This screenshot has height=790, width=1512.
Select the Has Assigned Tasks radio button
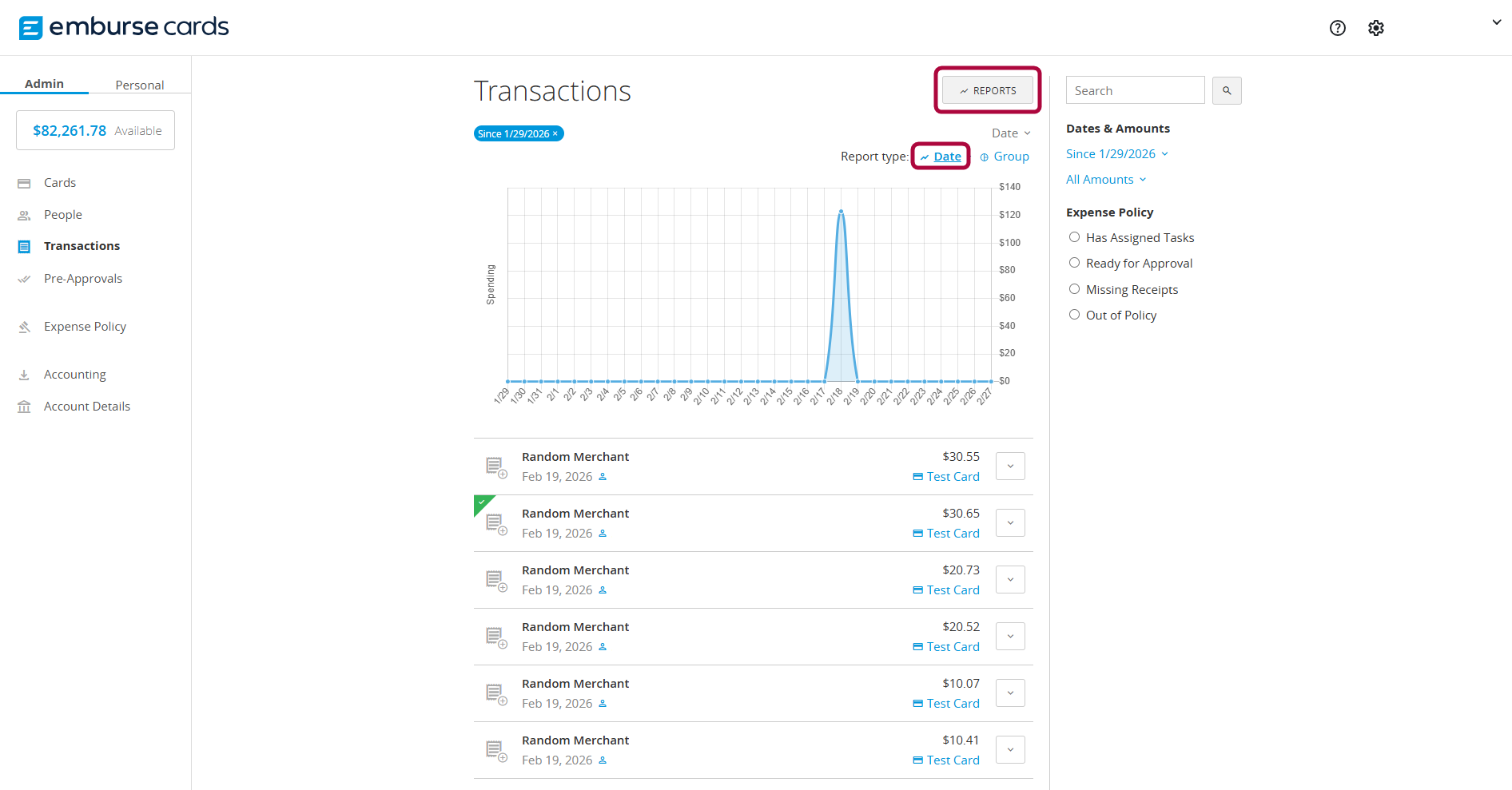(x=1074, y=237)
